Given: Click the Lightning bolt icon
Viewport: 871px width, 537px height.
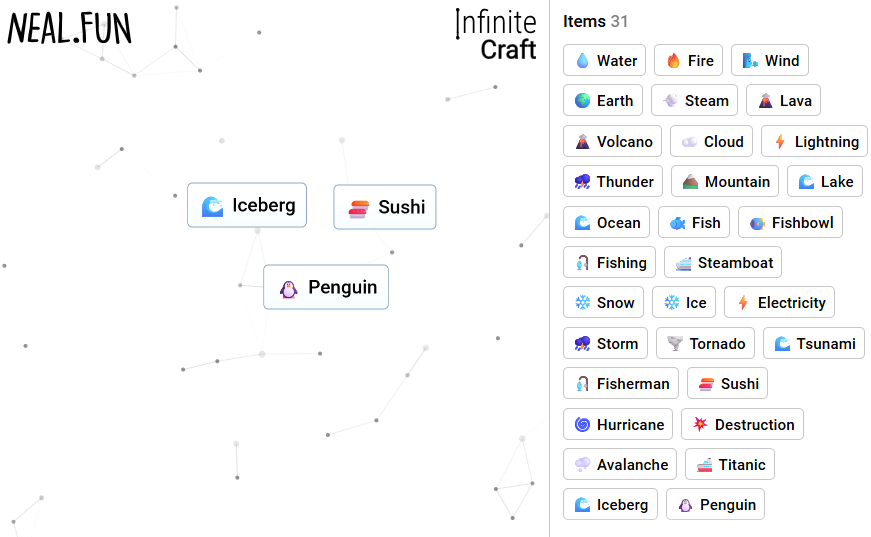Looking at the screenshot, I should click(x=780, y=142).
